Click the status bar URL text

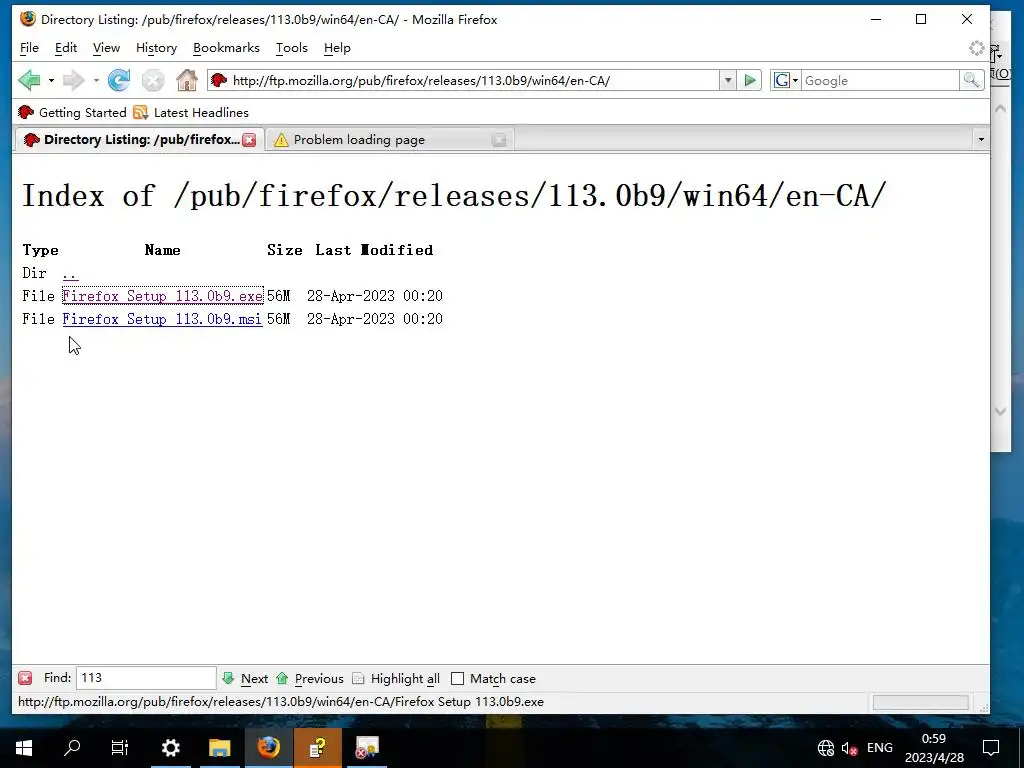tap(281, 702)
